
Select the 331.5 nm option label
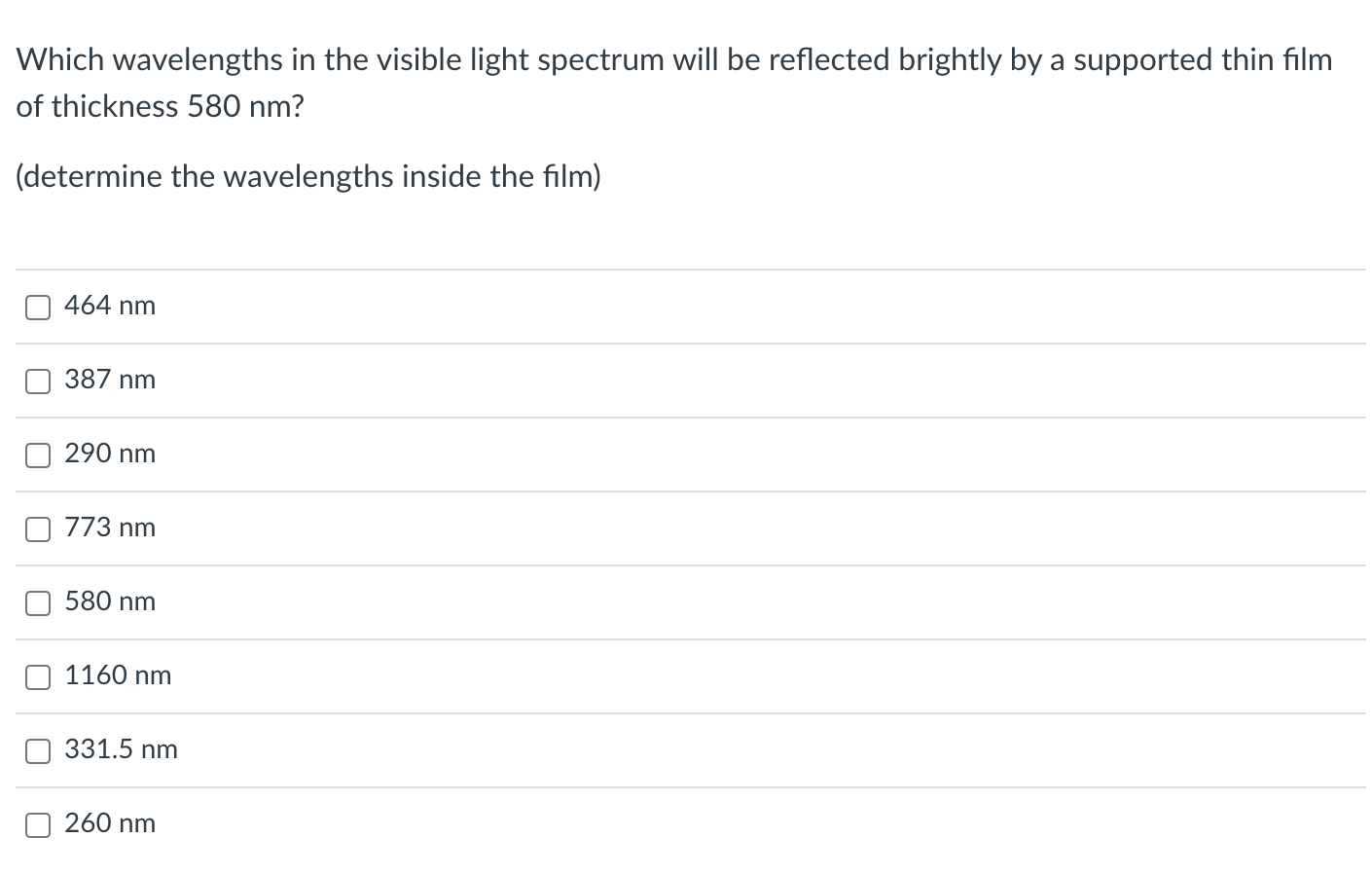tap(121, 749)
